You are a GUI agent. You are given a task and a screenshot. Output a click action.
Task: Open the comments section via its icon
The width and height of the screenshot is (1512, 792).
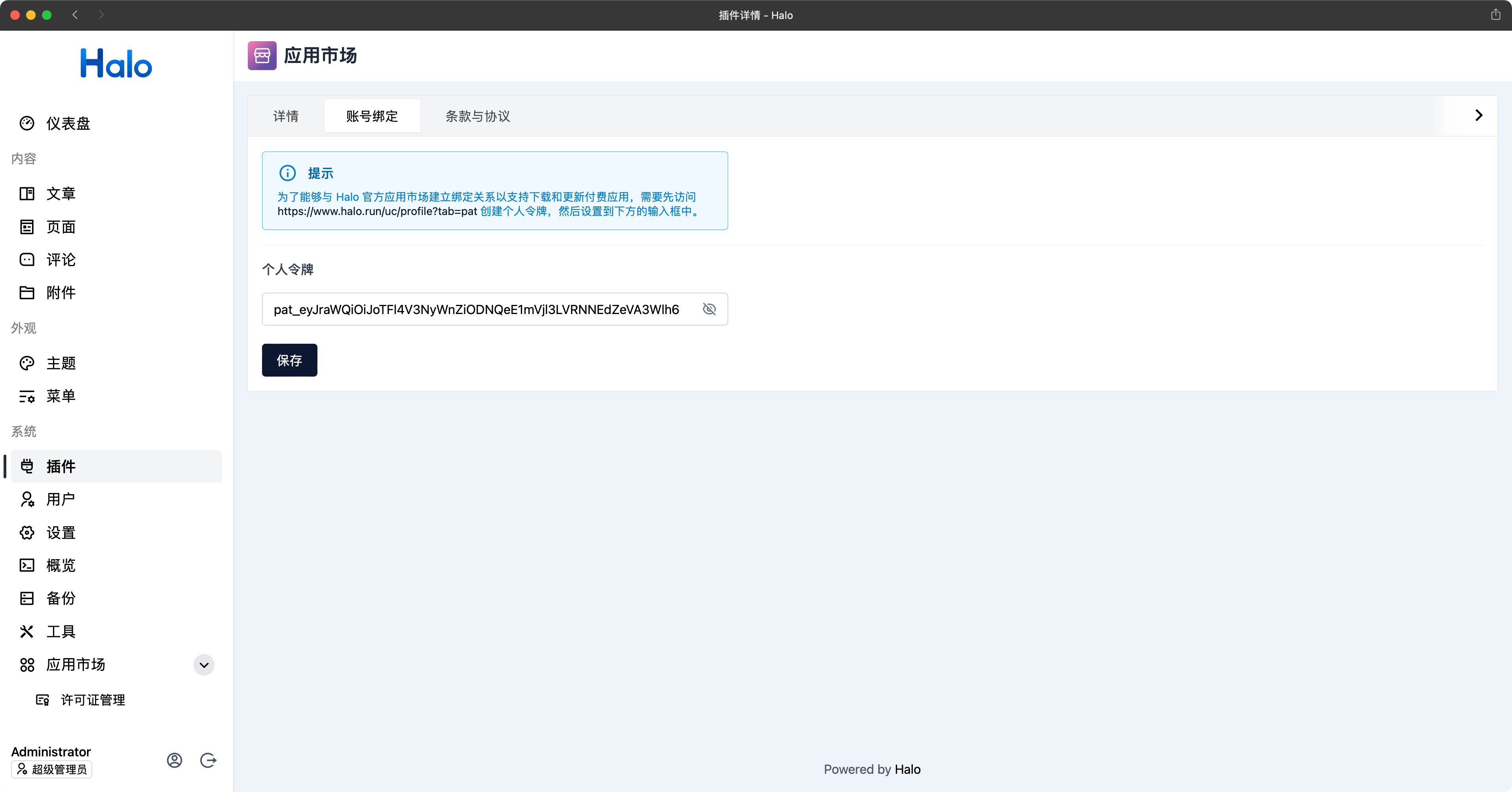click(x=27, y=259)
